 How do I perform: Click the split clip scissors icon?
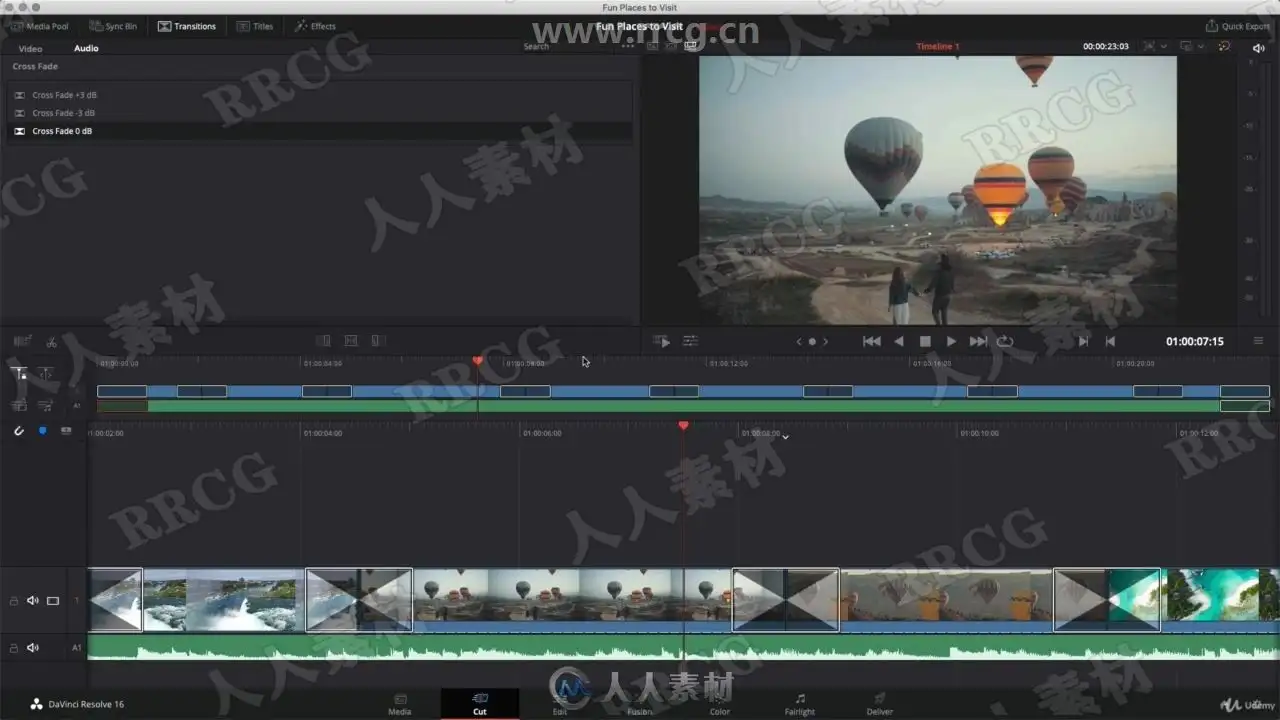[52, 342]
